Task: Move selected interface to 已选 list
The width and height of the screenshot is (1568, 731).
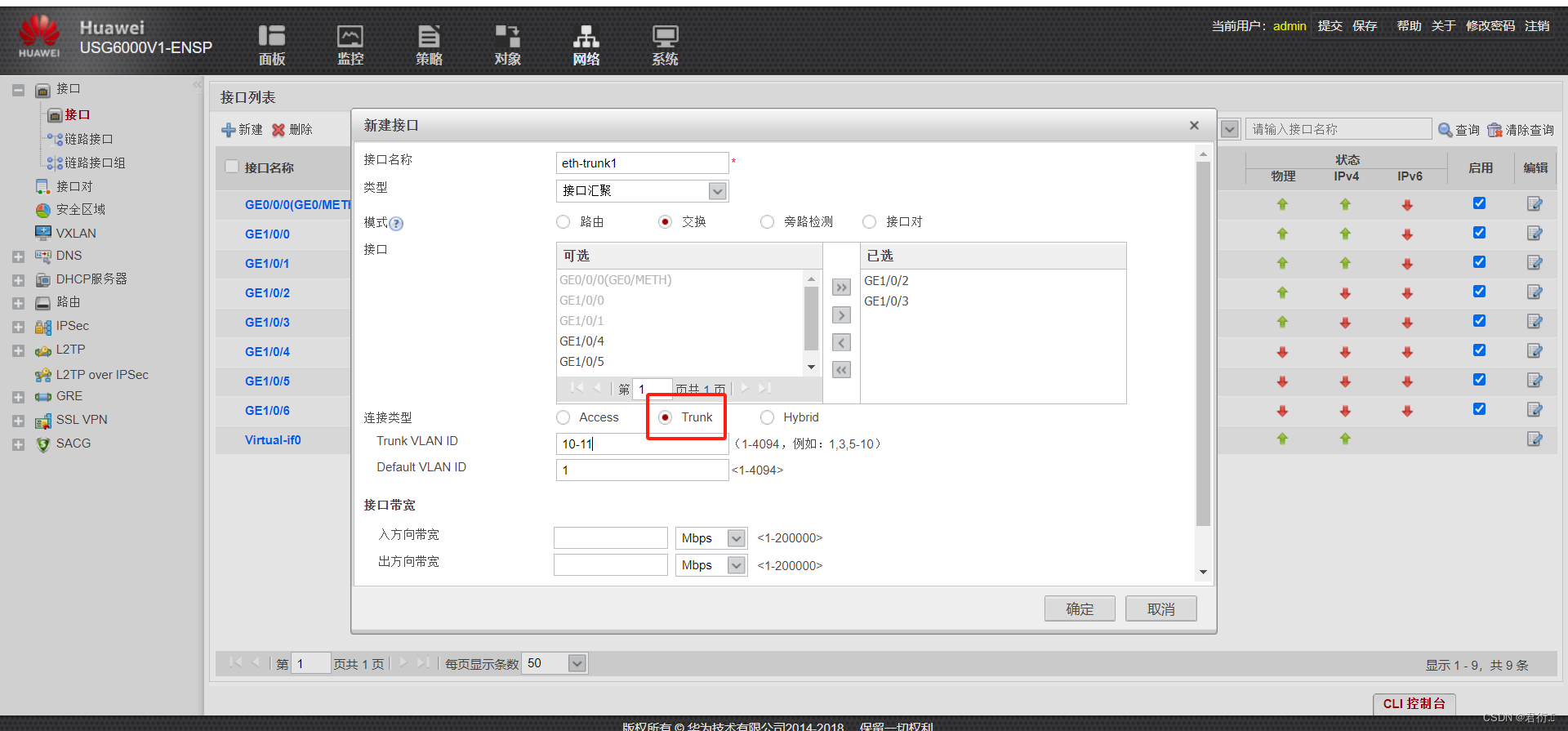Action: (841, 315)
